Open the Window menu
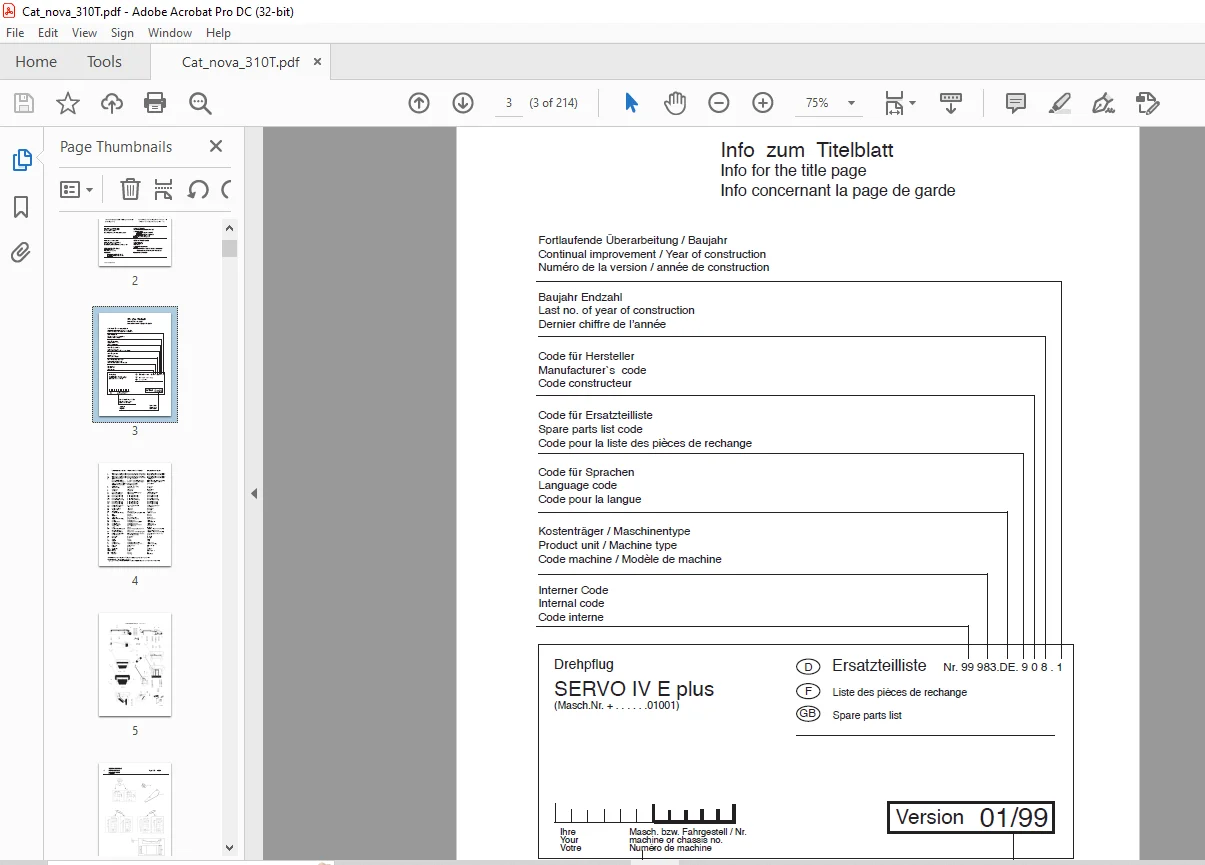The height and width of the screenshot is (865, 1205). tap(170, 33)
